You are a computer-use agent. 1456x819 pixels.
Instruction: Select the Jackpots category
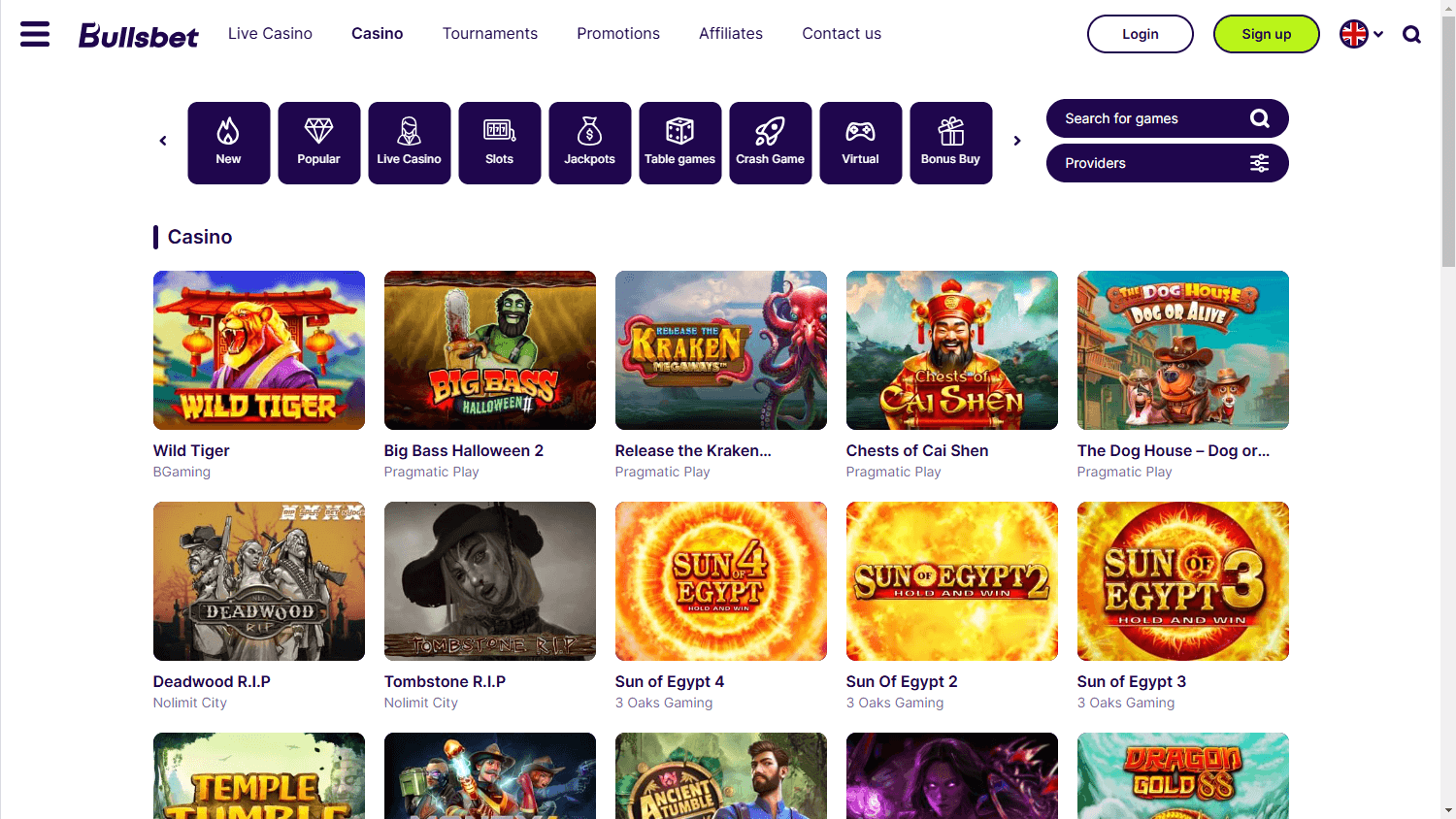click(x=590, y=143)
